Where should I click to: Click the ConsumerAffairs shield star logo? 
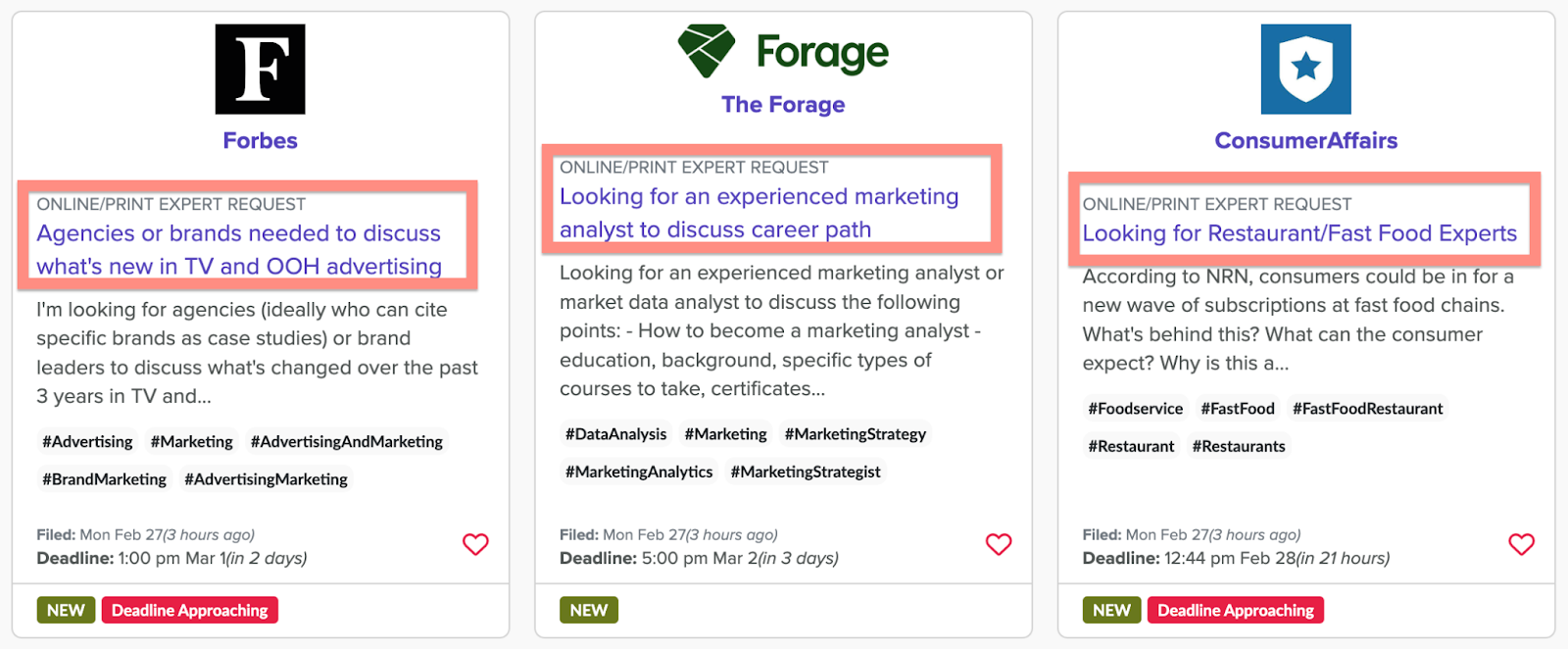click(x=1305, y=69)
